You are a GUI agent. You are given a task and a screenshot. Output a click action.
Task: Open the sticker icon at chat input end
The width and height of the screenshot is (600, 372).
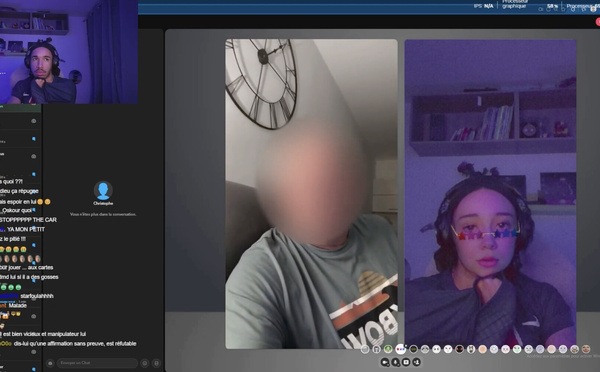(x=156, y=363)
